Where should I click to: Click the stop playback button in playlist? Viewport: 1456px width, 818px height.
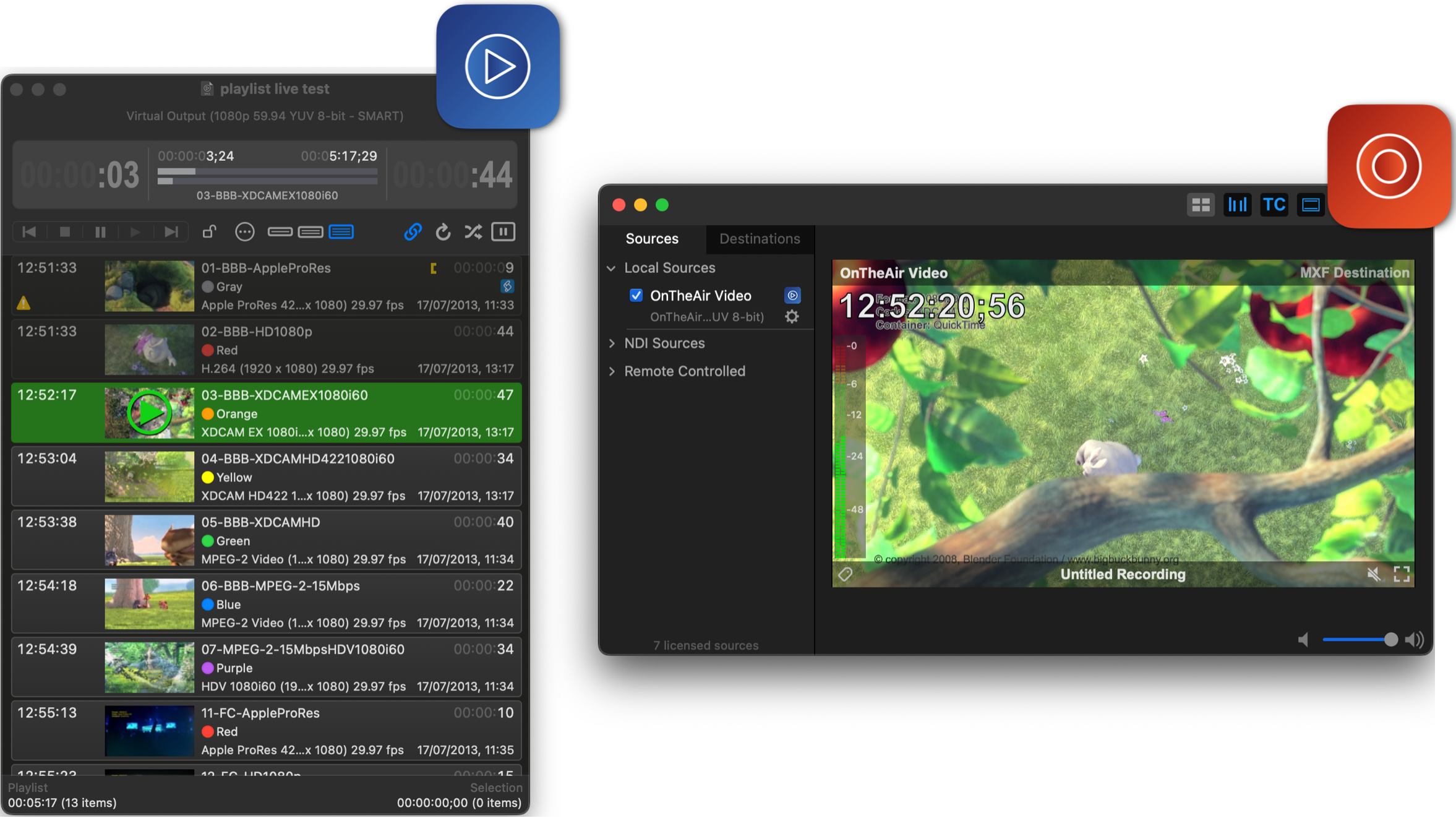pyautogui.click(x=65, y=232)
